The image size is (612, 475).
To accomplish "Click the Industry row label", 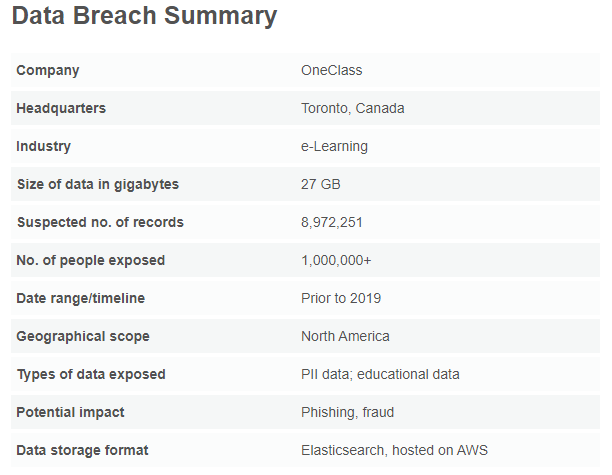I will pos(44,146).
